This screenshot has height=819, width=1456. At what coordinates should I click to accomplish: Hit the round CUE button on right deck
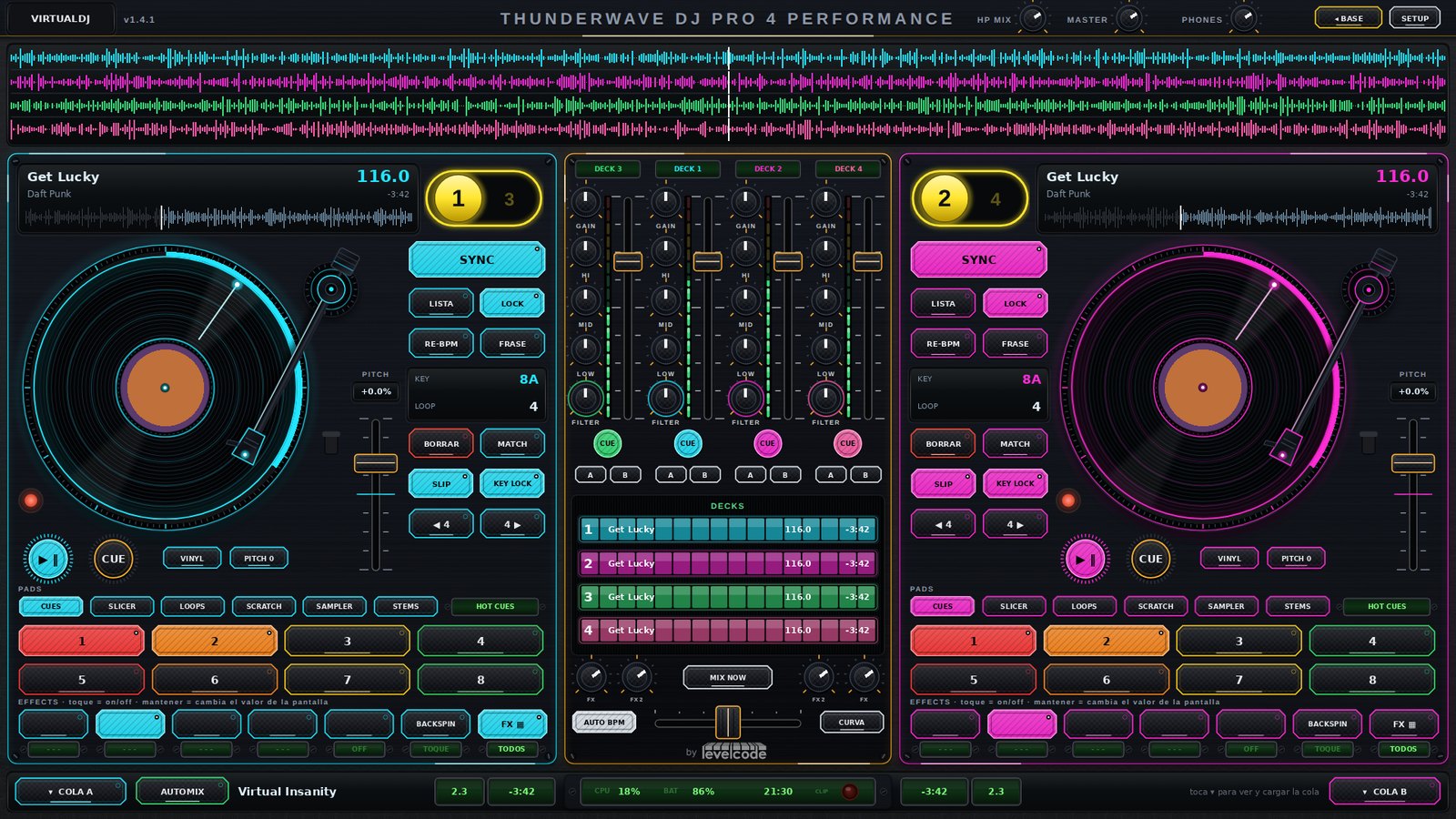coord(1150,559)
